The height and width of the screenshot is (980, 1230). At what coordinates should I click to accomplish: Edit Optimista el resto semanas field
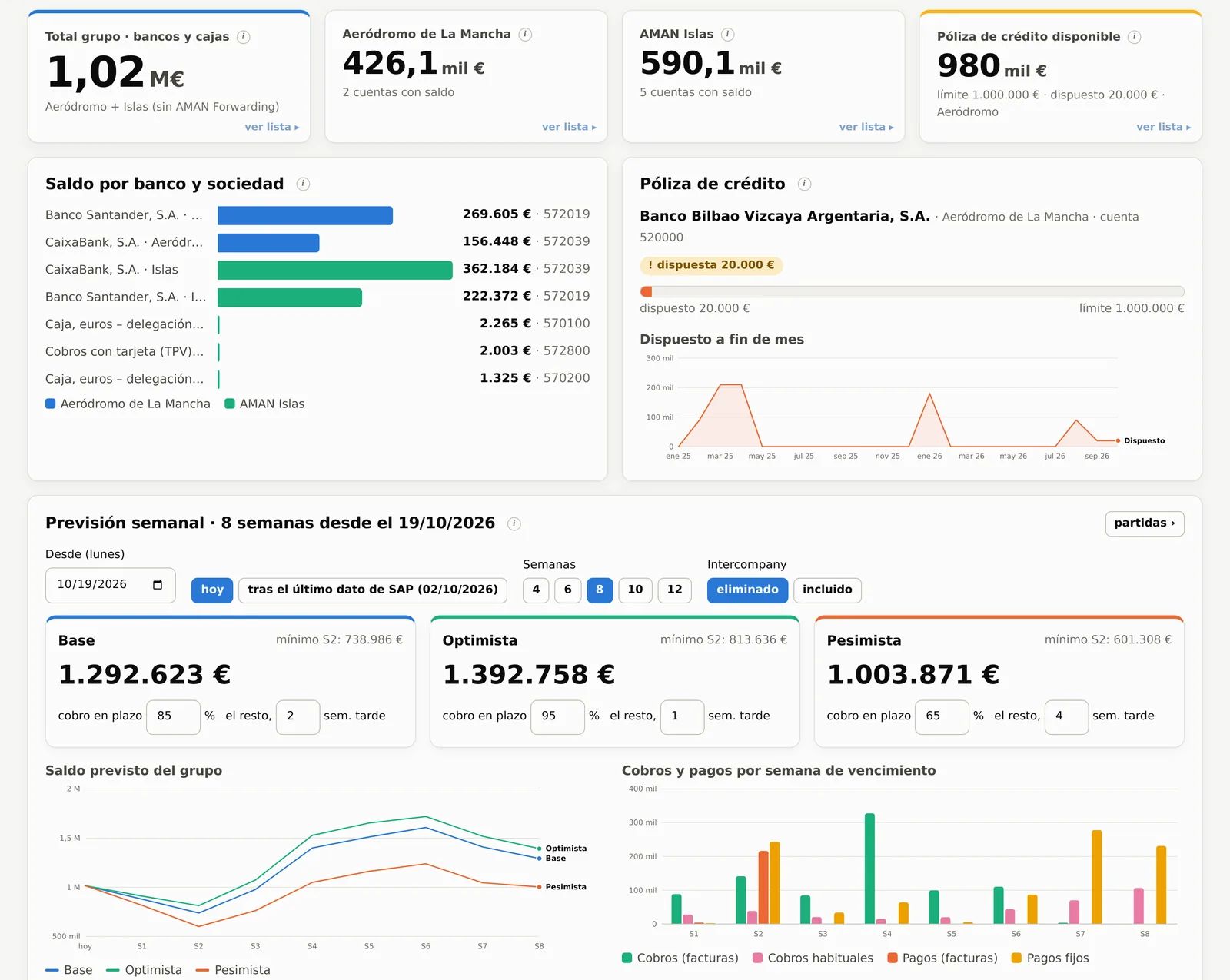[x=682, y=716]
